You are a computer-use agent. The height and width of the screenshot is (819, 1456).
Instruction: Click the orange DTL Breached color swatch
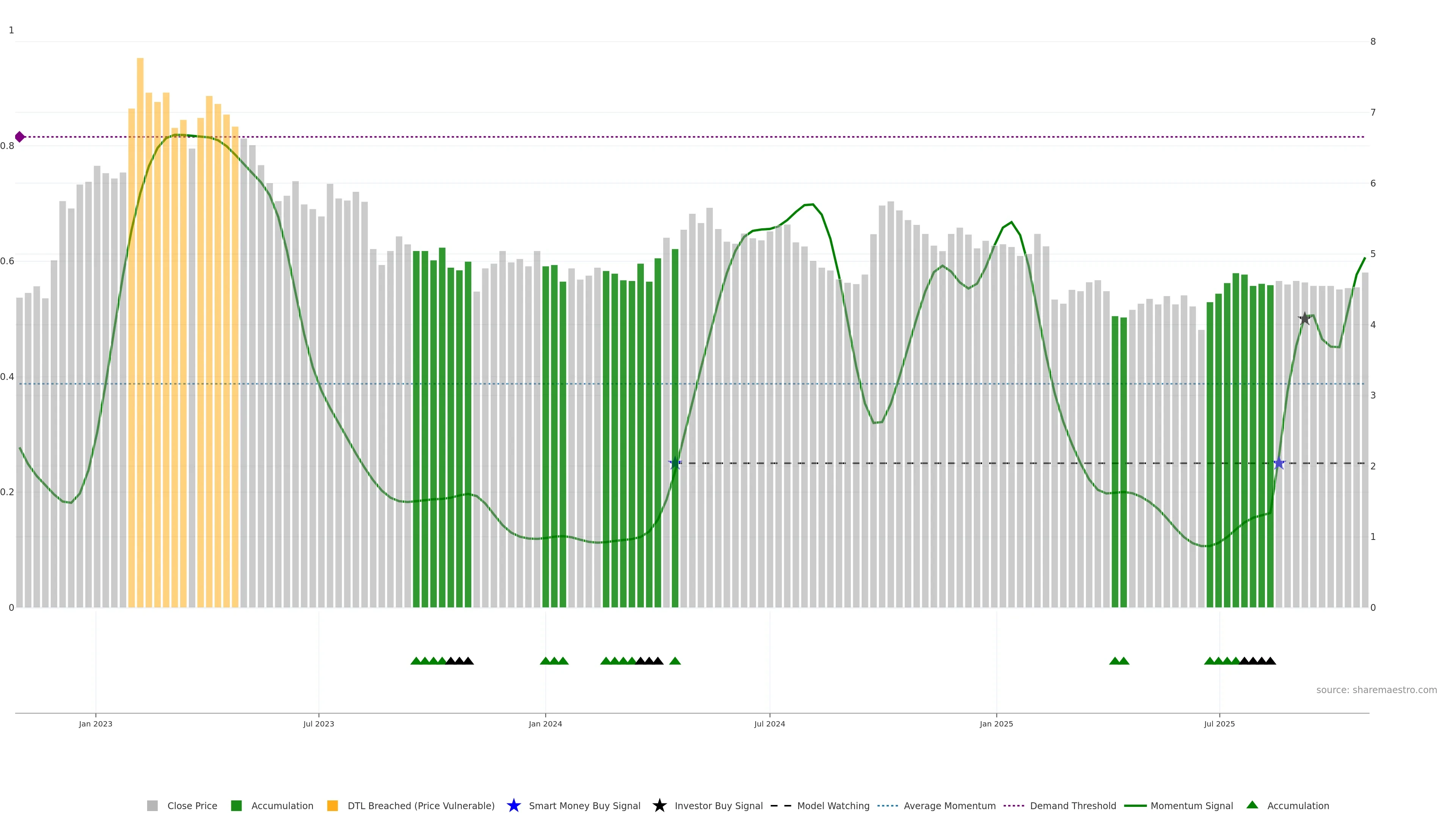point(333,806)
